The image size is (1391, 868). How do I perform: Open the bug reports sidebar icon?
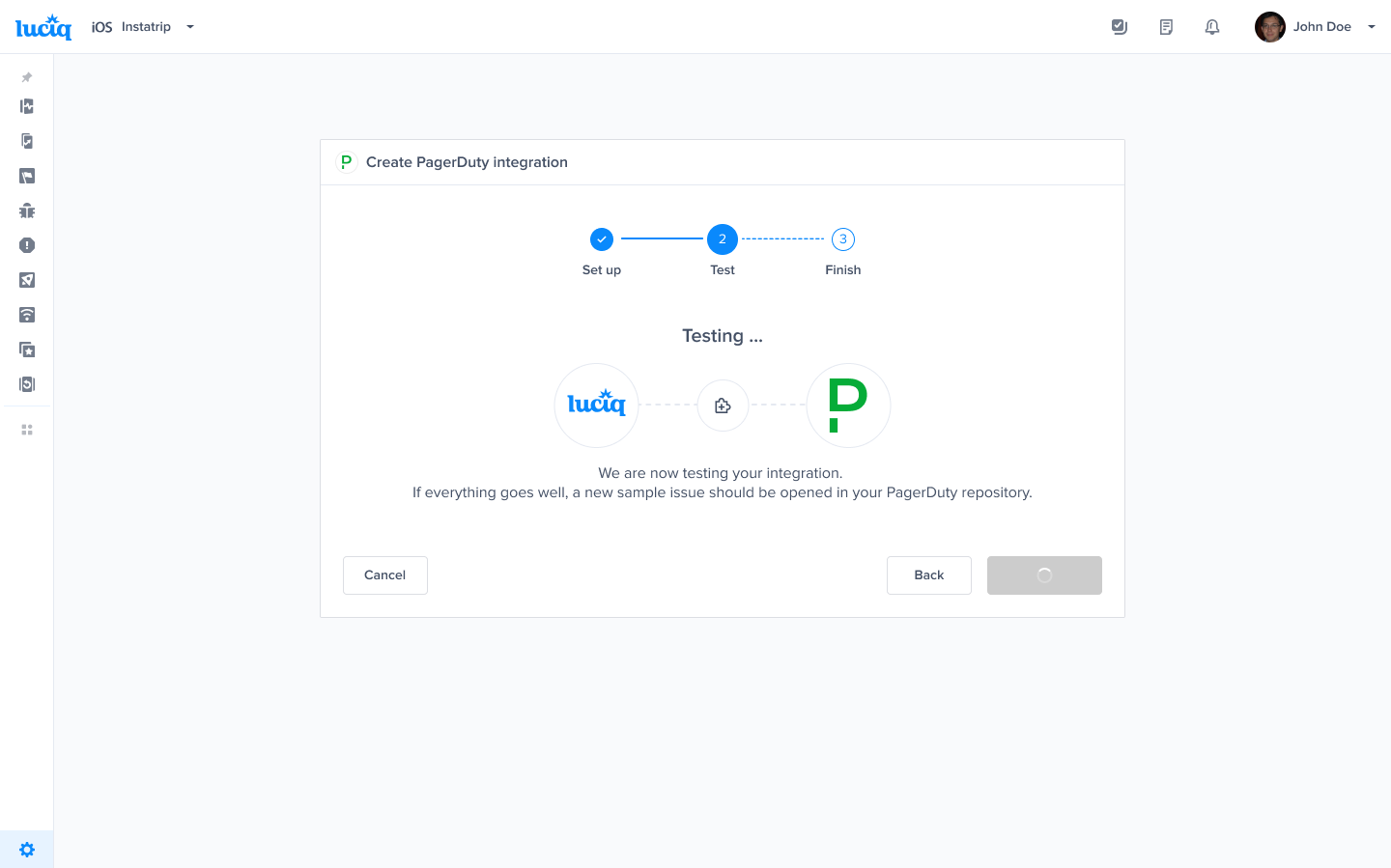point(27,210)
